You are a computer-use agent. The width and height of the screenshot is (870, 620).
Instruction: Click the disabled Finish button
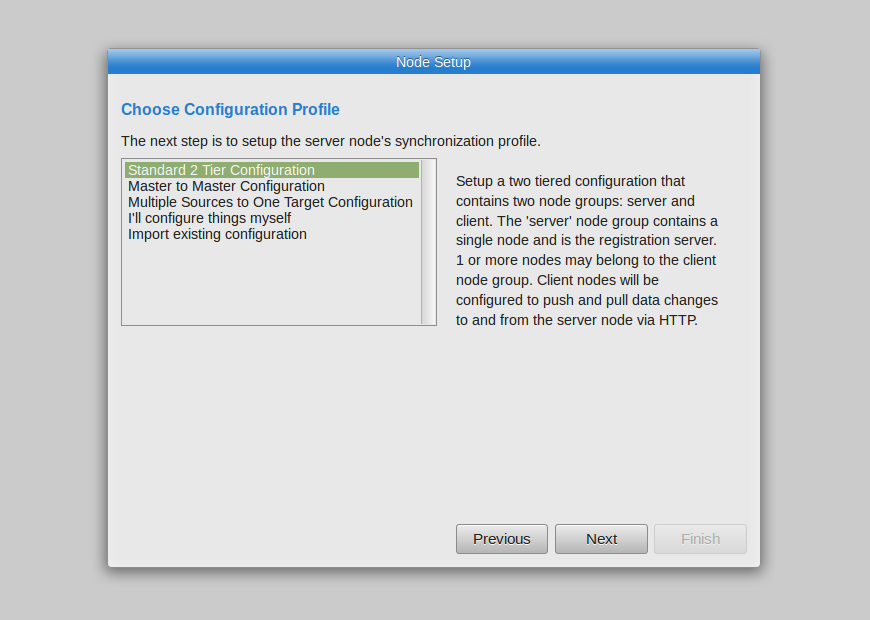[x=700, y=539]
